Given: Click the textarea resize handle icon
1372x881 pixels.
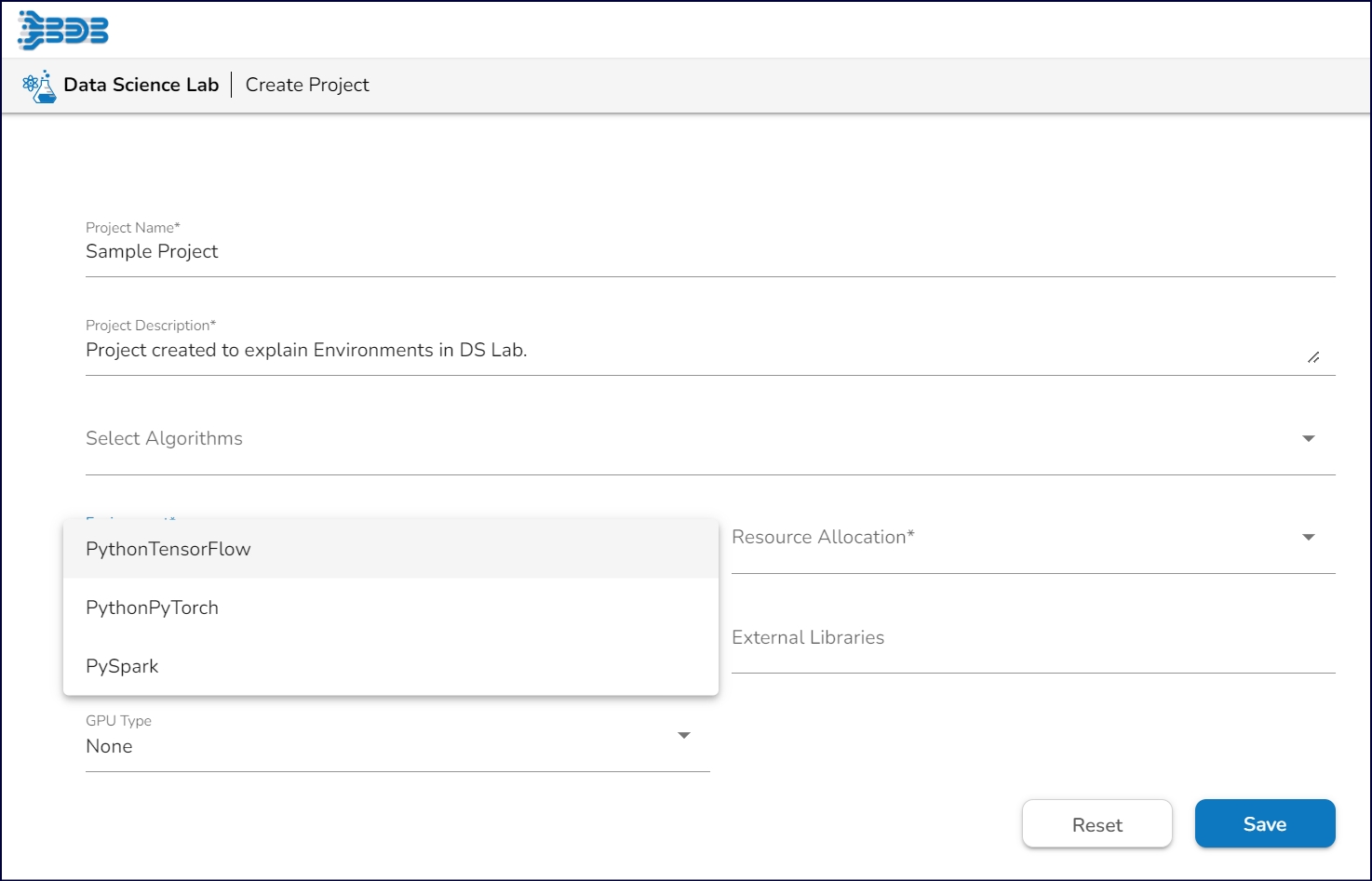Looking at the screenshot, I should point(1313,357).
